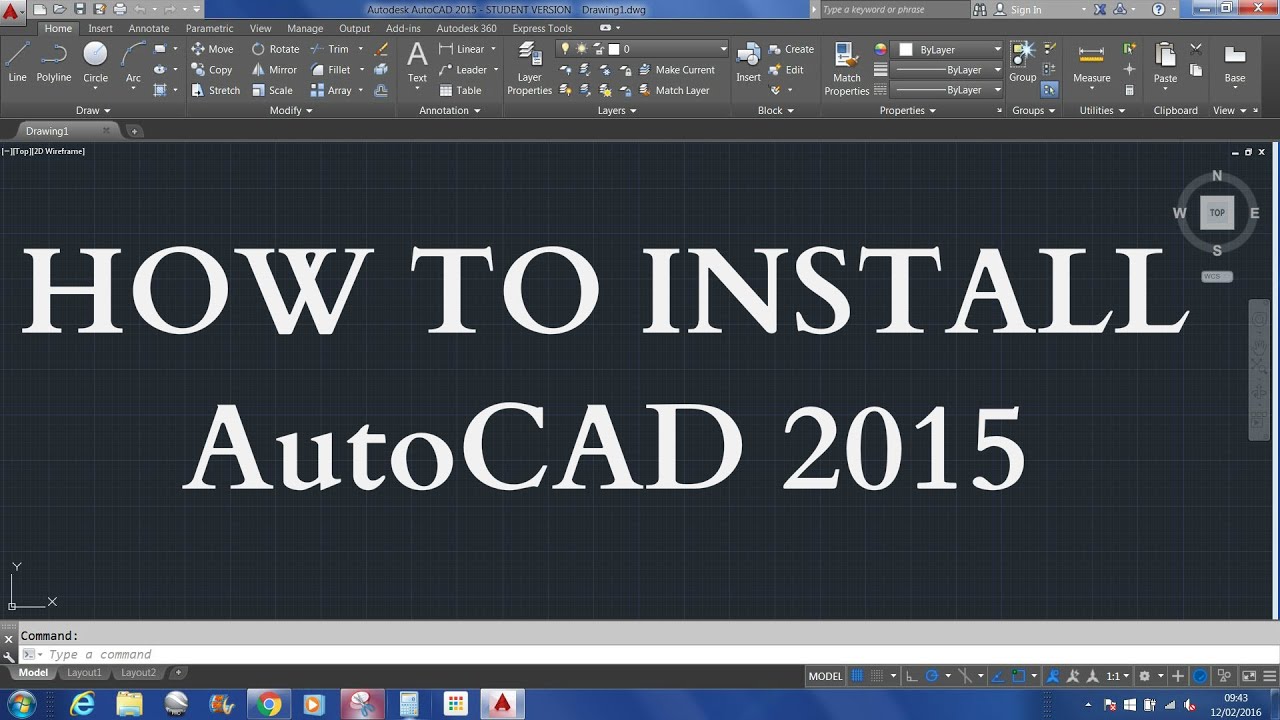
Task: Open the layer selection dropdown
Action: point(644,49)
